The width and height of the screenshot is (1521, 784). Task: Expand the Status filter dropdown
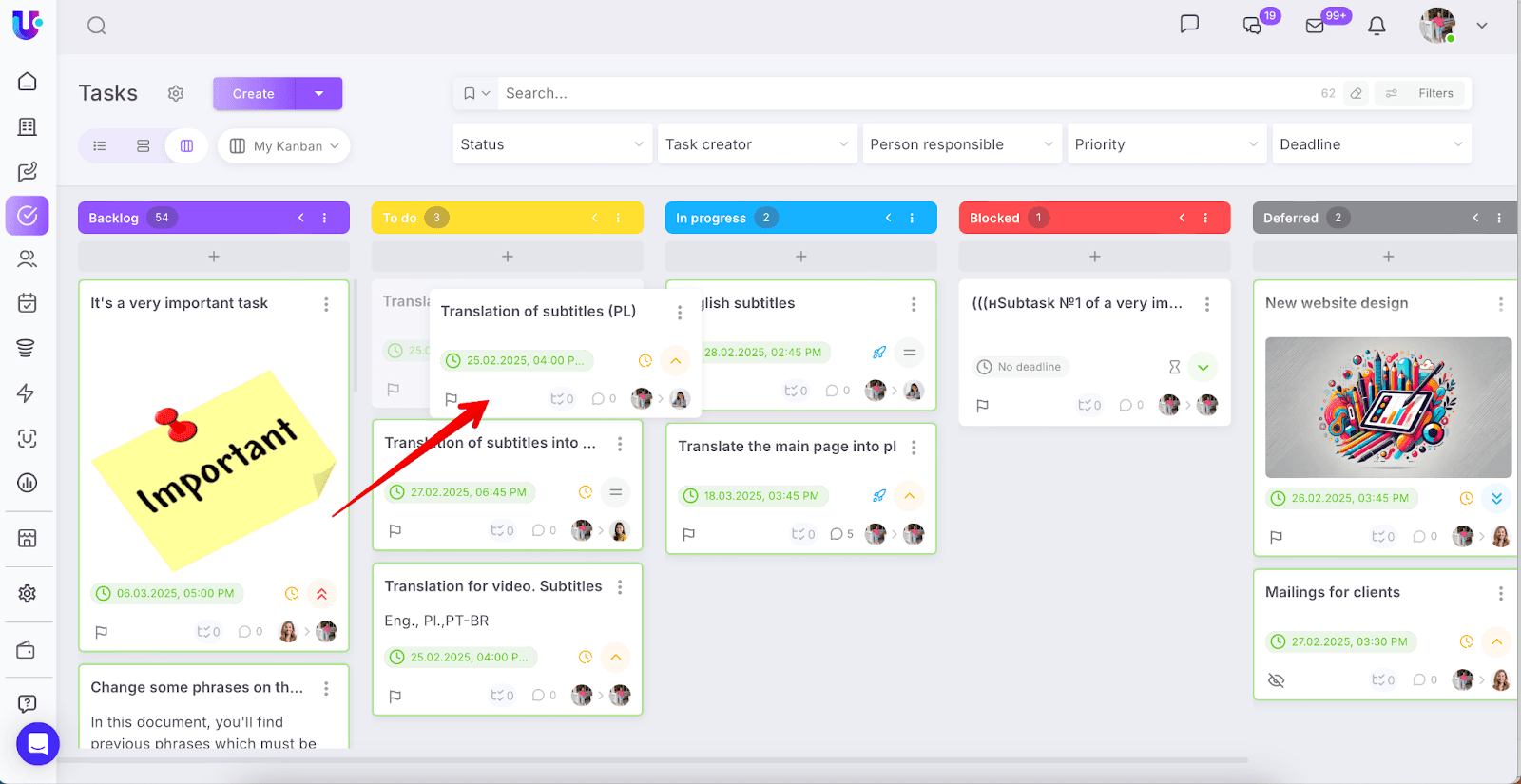(x=552, y=144)
